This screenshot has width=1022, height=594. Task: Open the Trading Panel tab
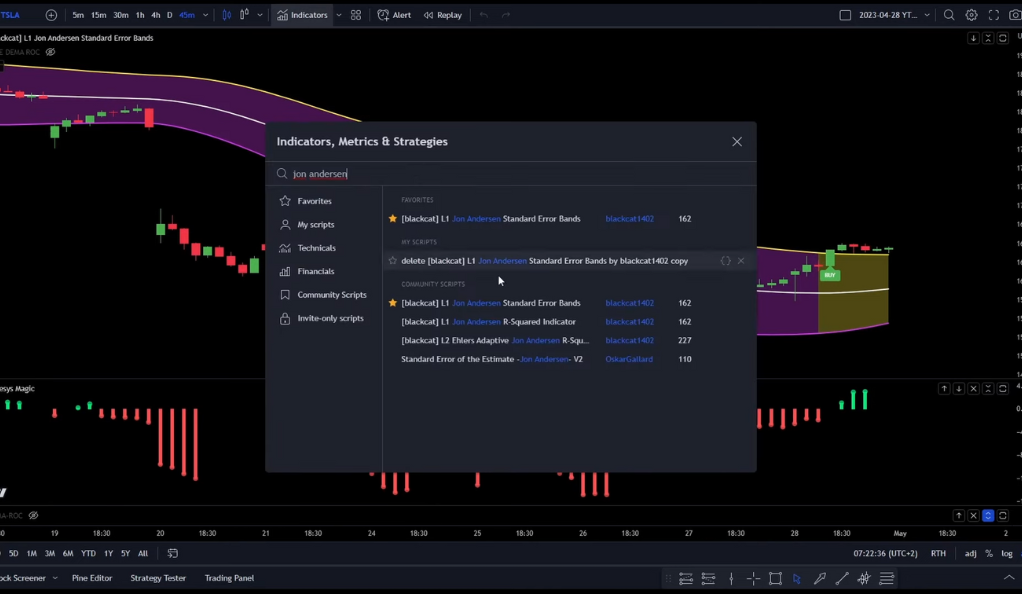click(229, 578)
